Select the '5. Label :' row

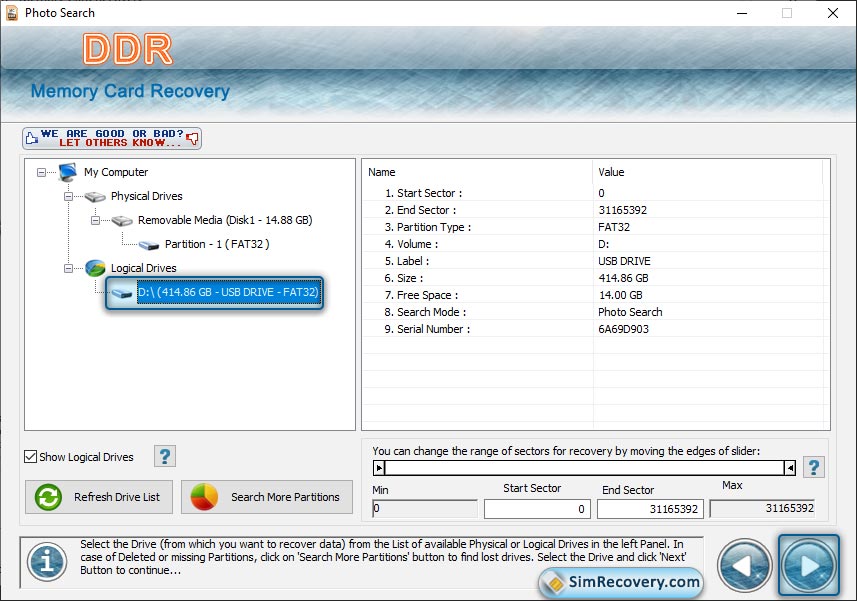pyautogui.click(x=596, y=261)
